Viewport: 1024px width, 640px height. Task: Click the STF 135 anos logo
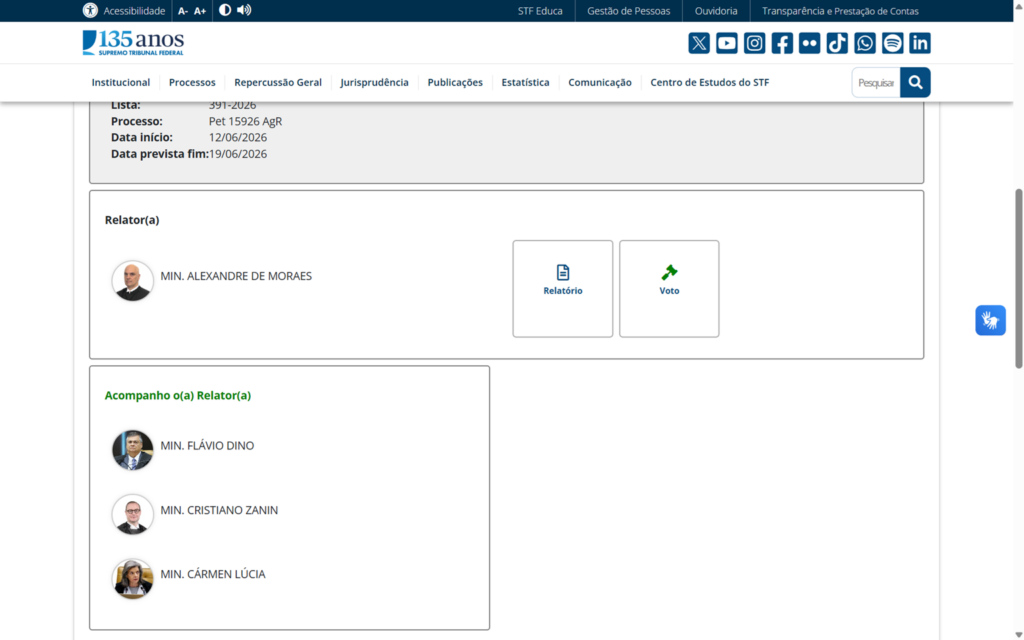[x=133, y=43]
